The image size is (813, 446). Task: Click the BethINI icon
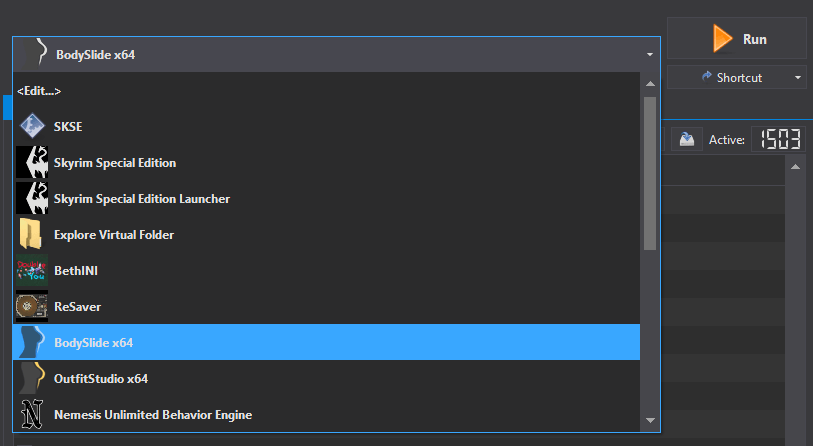point(32,271)
